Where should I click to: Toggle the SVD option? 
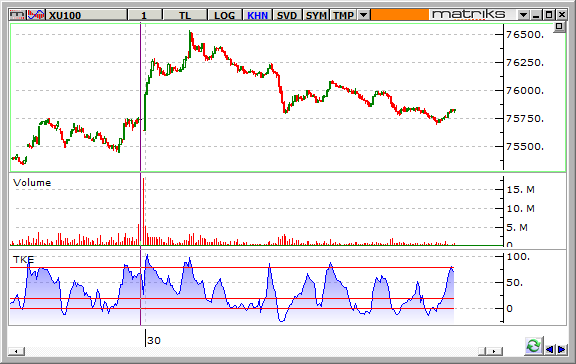pos(287,15)
